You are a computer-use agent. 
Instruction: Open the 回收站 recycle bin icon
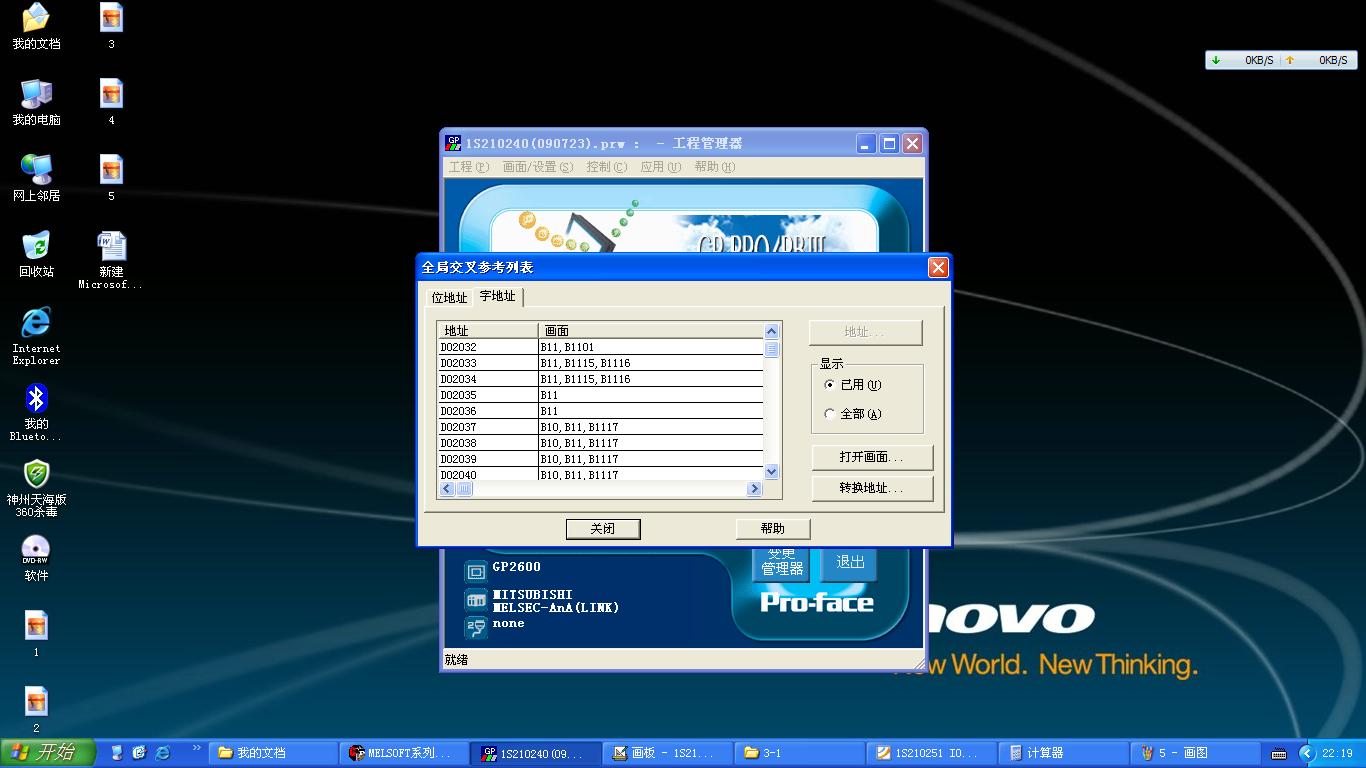coord(36,247)
